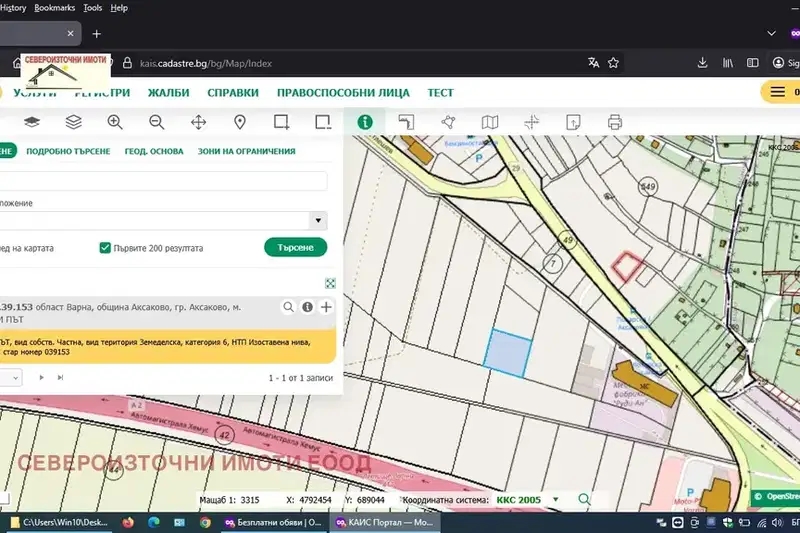The image size is (800, 533).
Task: Select the zoom out magnifier tool
Action: click(x=157, y=122)
